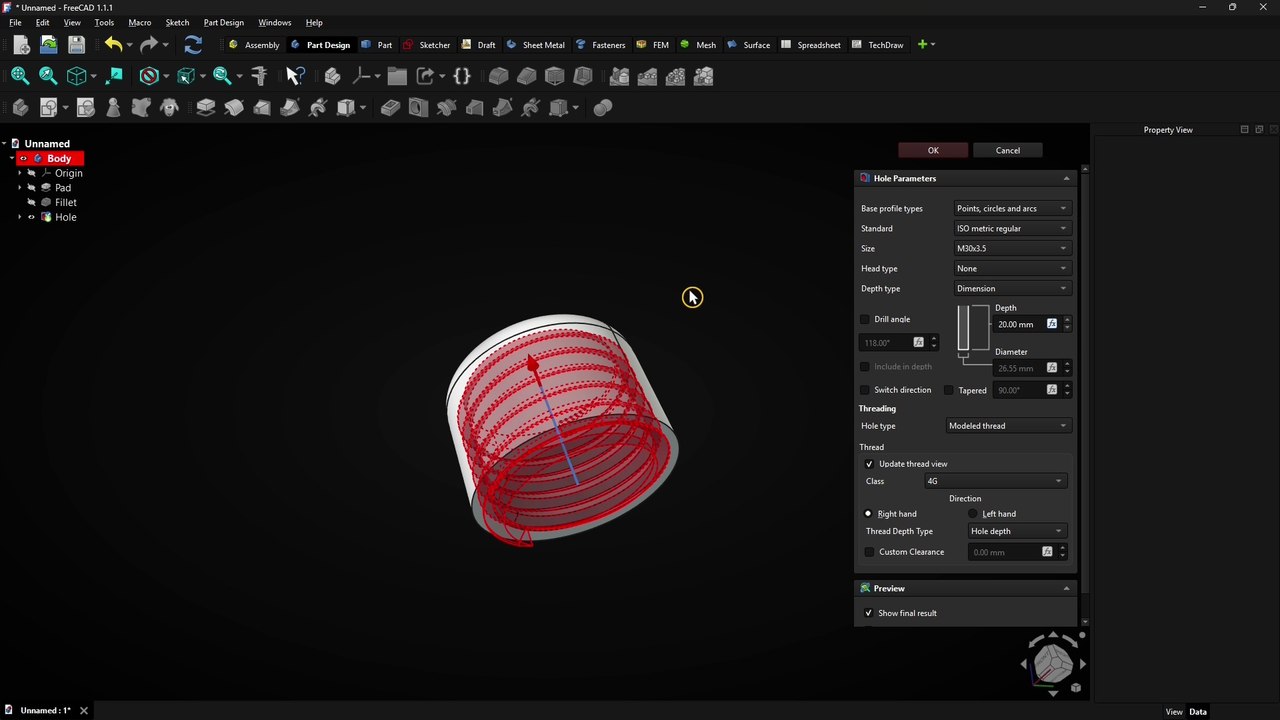Image resolution: width=1280 pixels, height=720 pixels.
Task: Collapse the Preview panel
Action: [1066, 588]
